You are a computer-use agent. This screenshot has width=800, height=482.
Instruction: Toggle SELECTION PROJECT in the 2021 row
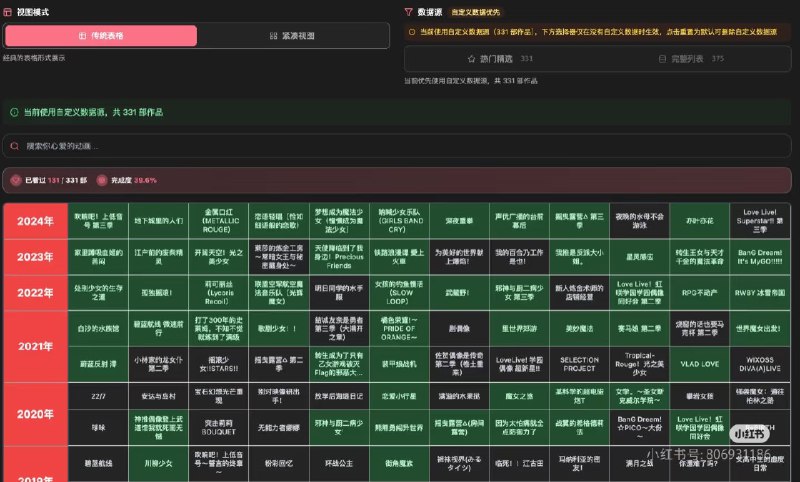click(578, 362)
